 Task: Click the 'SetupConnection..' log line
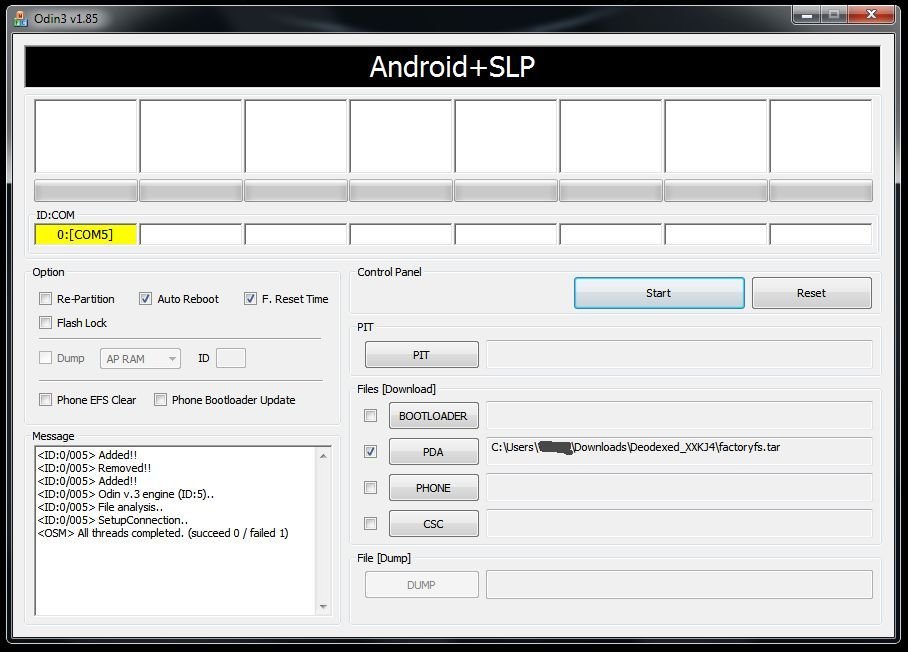click(x=112, y=520)
